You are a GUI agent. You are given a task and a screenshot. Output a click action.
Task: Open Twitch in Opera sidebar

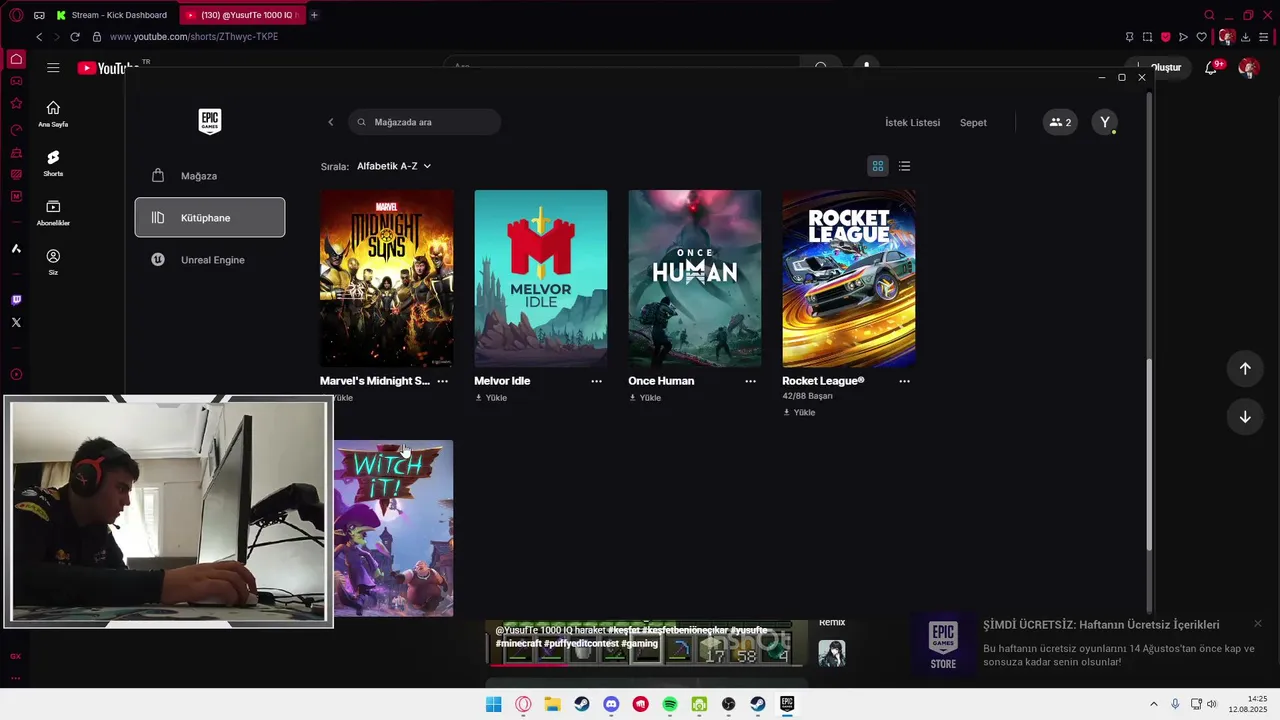coord(16,300)
